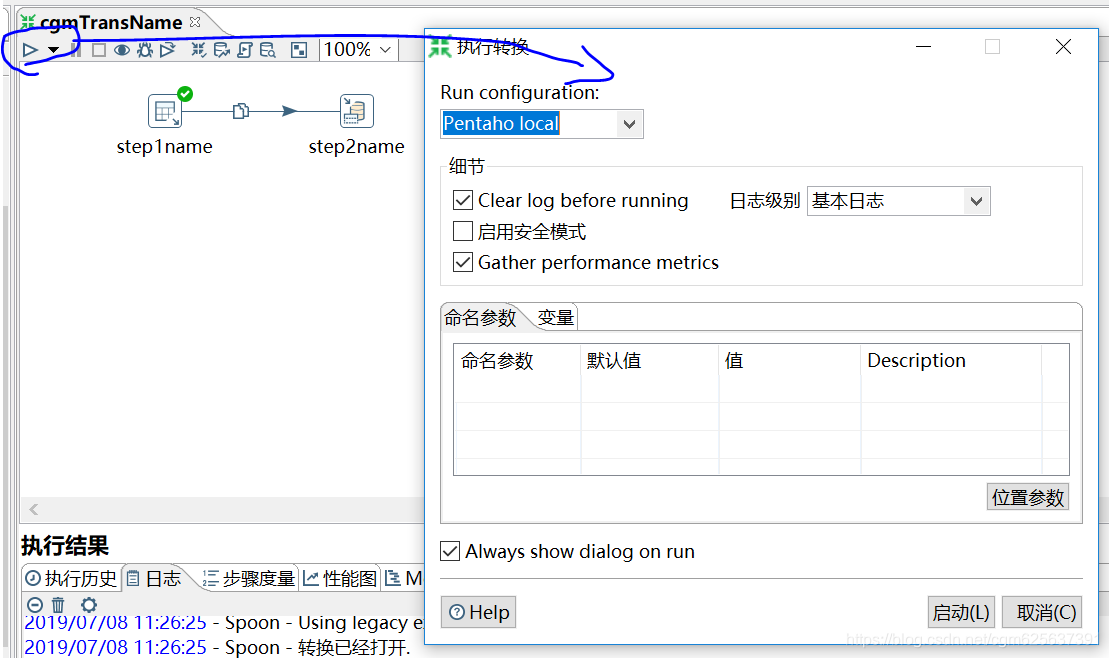Enable 启用安全模式 safe mode

click(462, 231)
